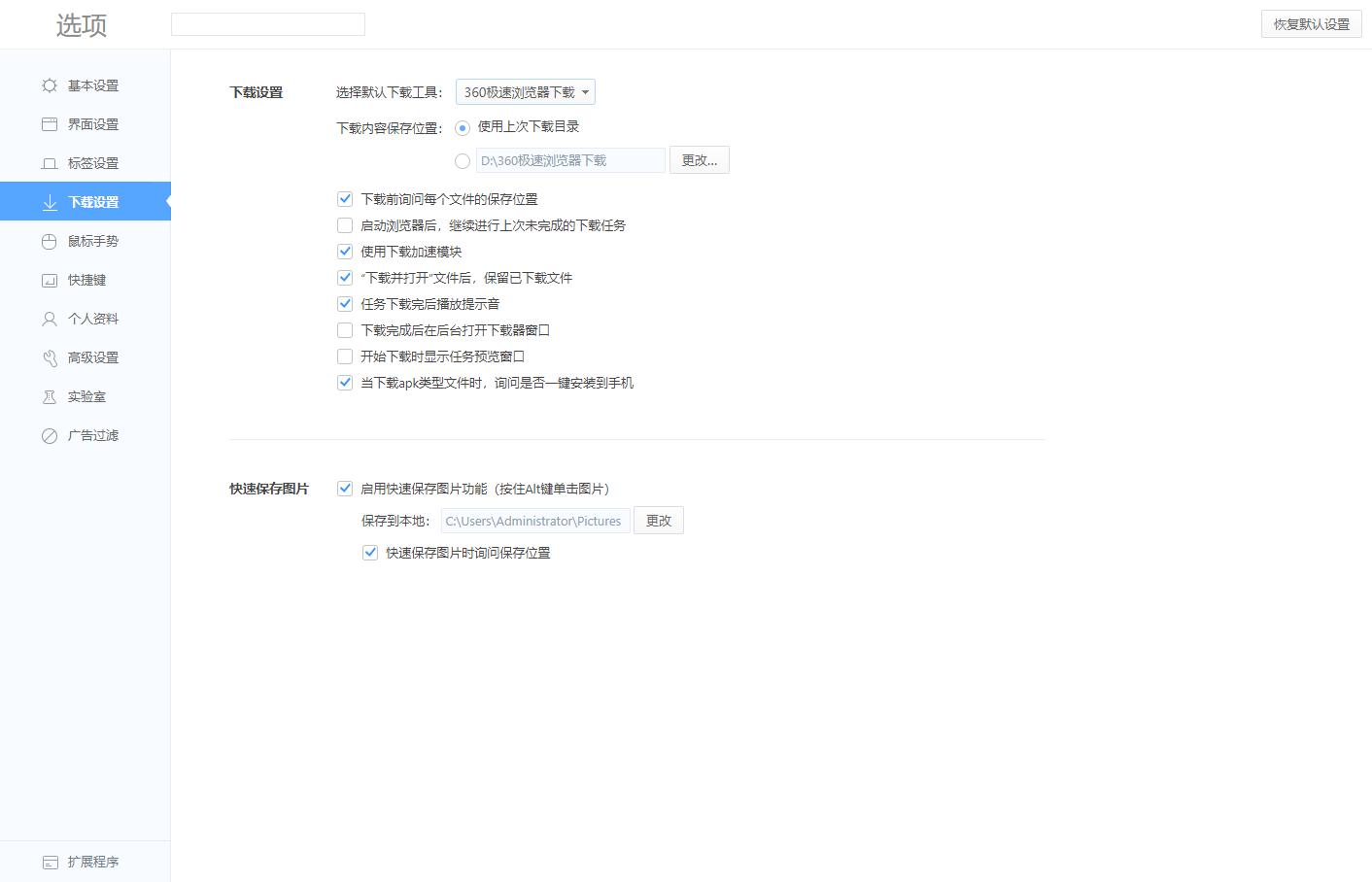The width and height of the screenshot is (1372, 882).
Task: Click the 更改 button for Pictures path
Action: tap(658, 520)
